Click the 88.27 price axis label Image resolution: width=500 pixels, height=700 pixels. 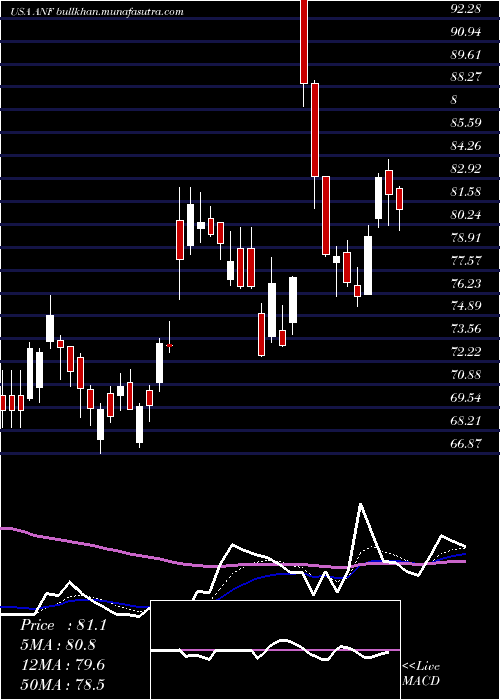point(466,77)
